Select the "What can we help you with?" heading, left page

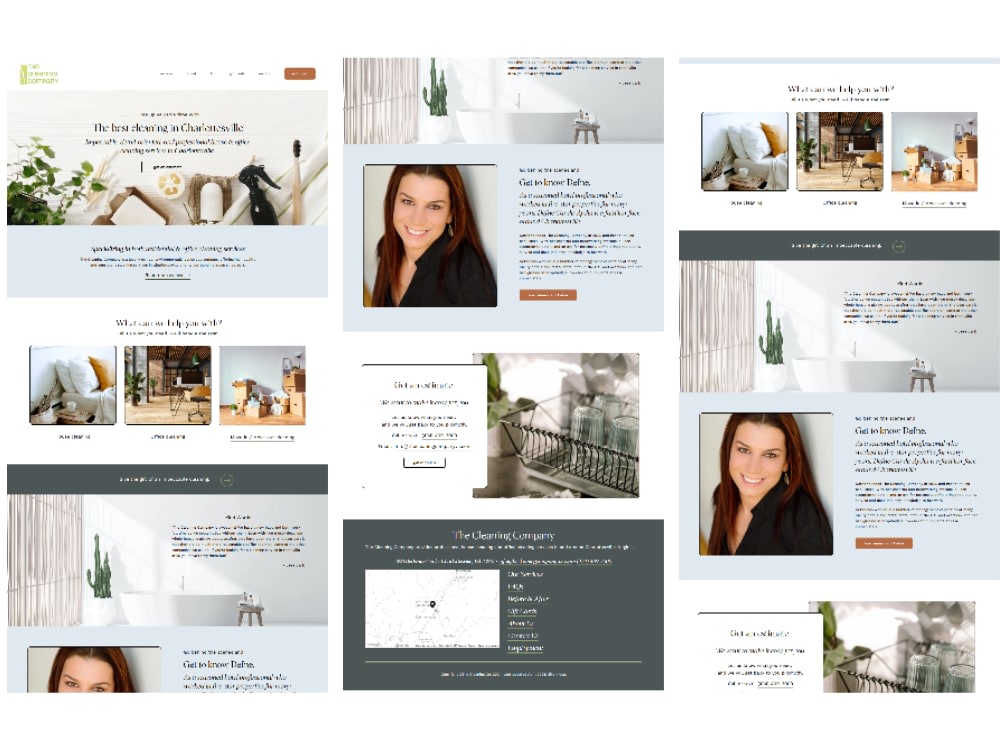tap(169, 323)
